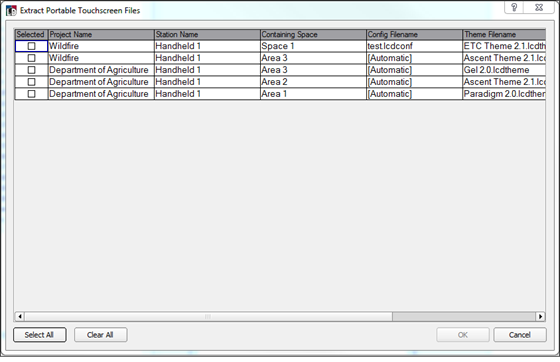Click the Clear All button
The image size is (560, 362).
pos(100,335)
